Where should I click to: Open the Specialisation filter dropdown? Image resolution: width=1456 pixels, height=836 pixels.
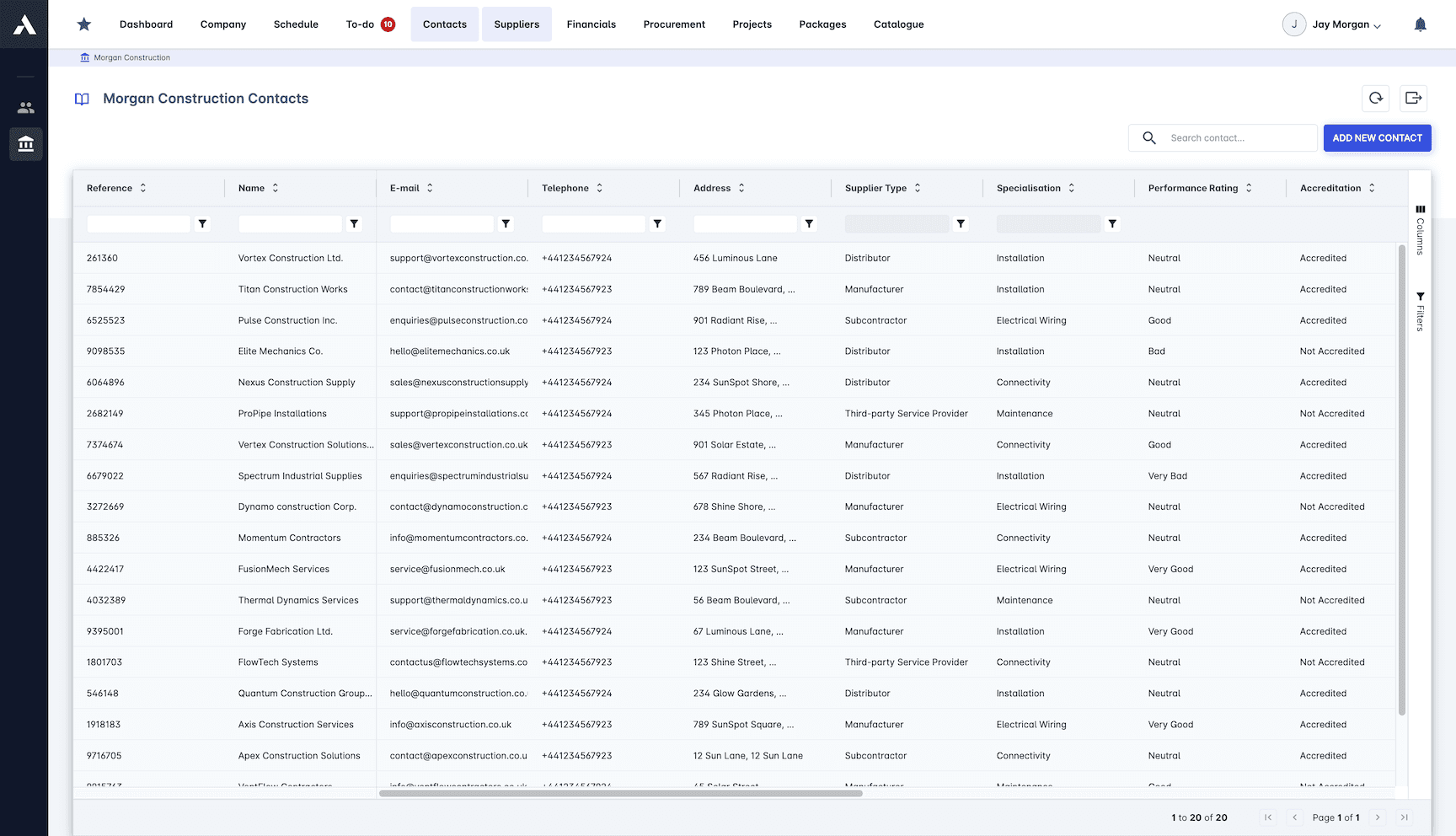(1048, 223)
